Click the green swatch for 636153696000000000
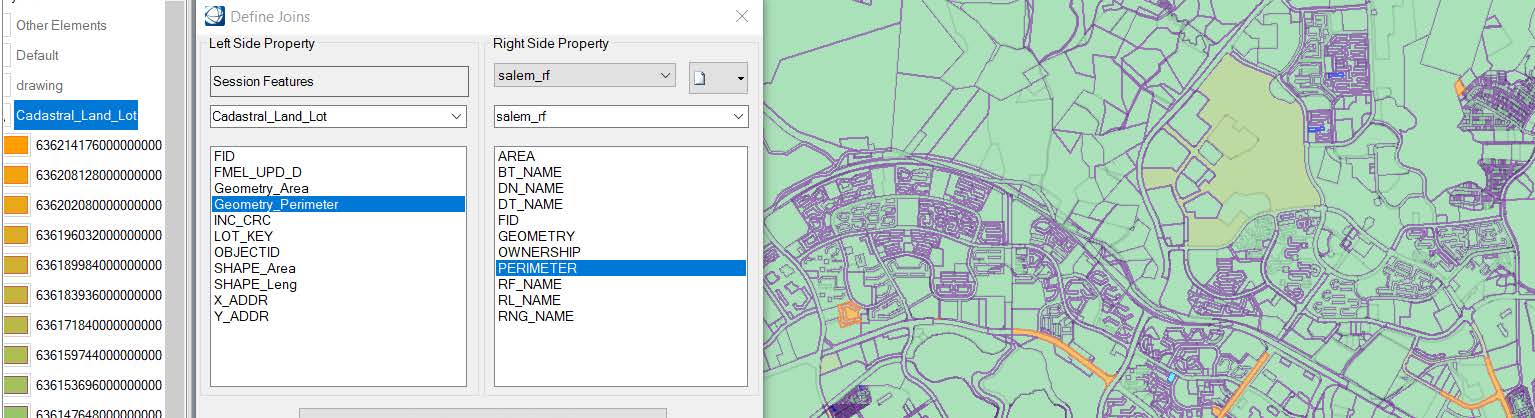 coord(16,385)
